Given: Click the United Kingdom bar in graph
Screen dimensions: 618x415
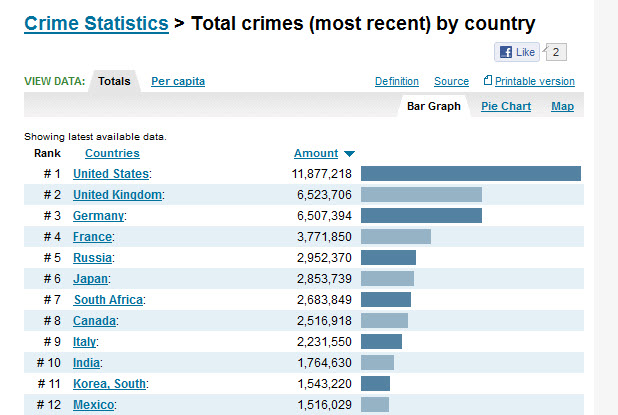Looking at the screenshot, I should (x=421, y=195).
